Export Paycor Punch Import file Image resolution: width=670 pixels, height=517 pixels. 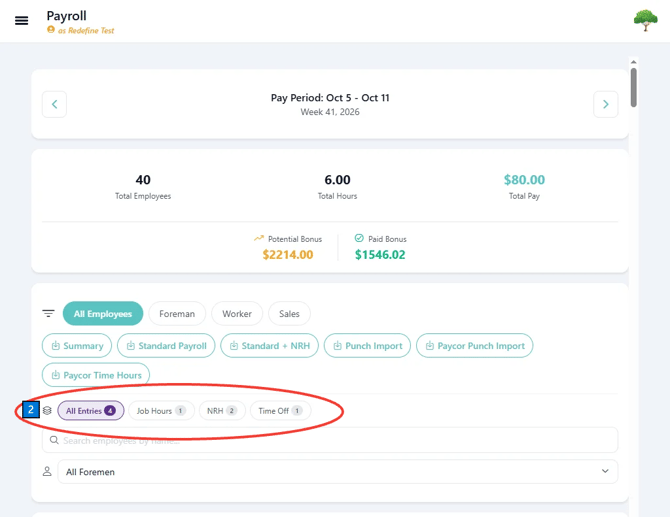tap(475, 346)
